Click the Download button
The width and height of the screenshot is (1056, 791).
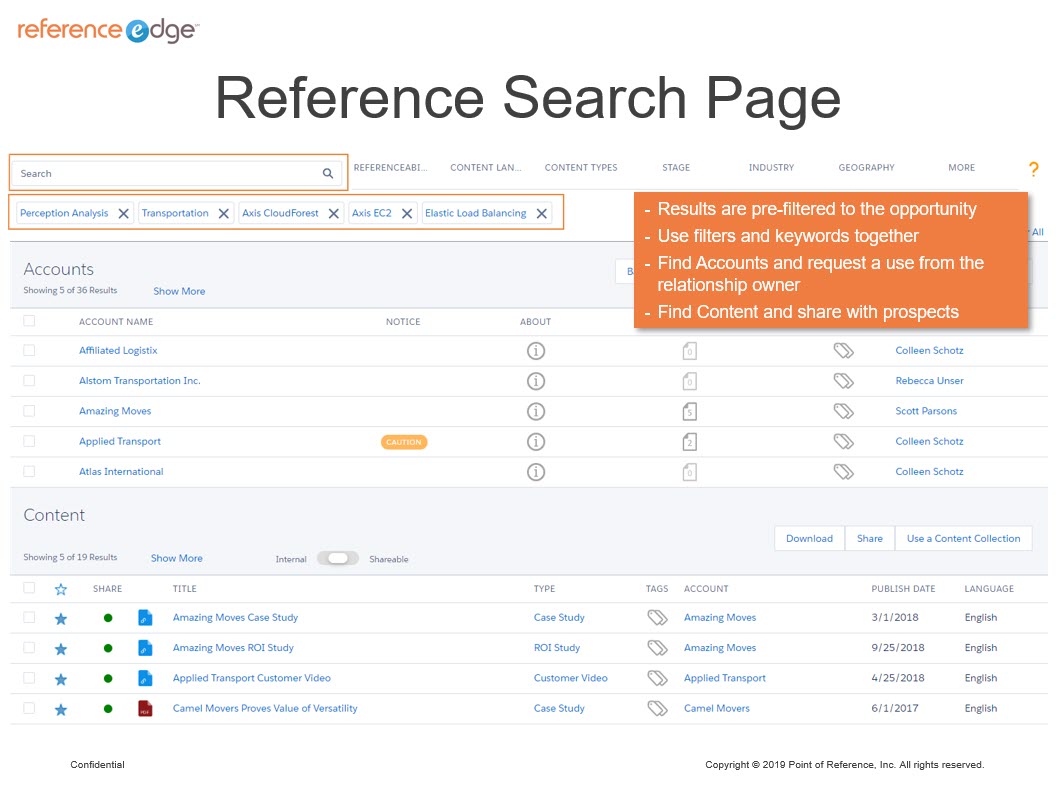tap(809, 539)
